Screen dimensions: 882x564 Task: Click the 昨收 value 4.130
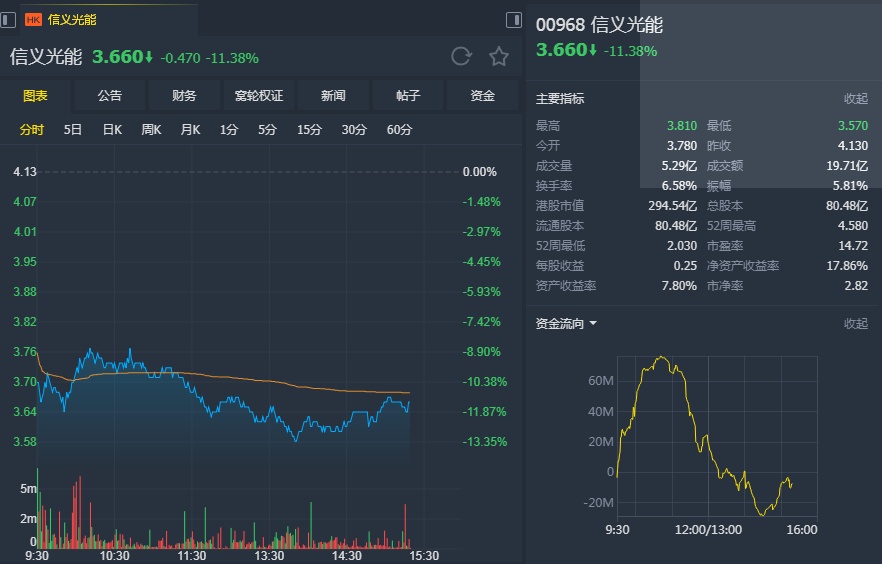pyautogui.click(x=853, y=146)
